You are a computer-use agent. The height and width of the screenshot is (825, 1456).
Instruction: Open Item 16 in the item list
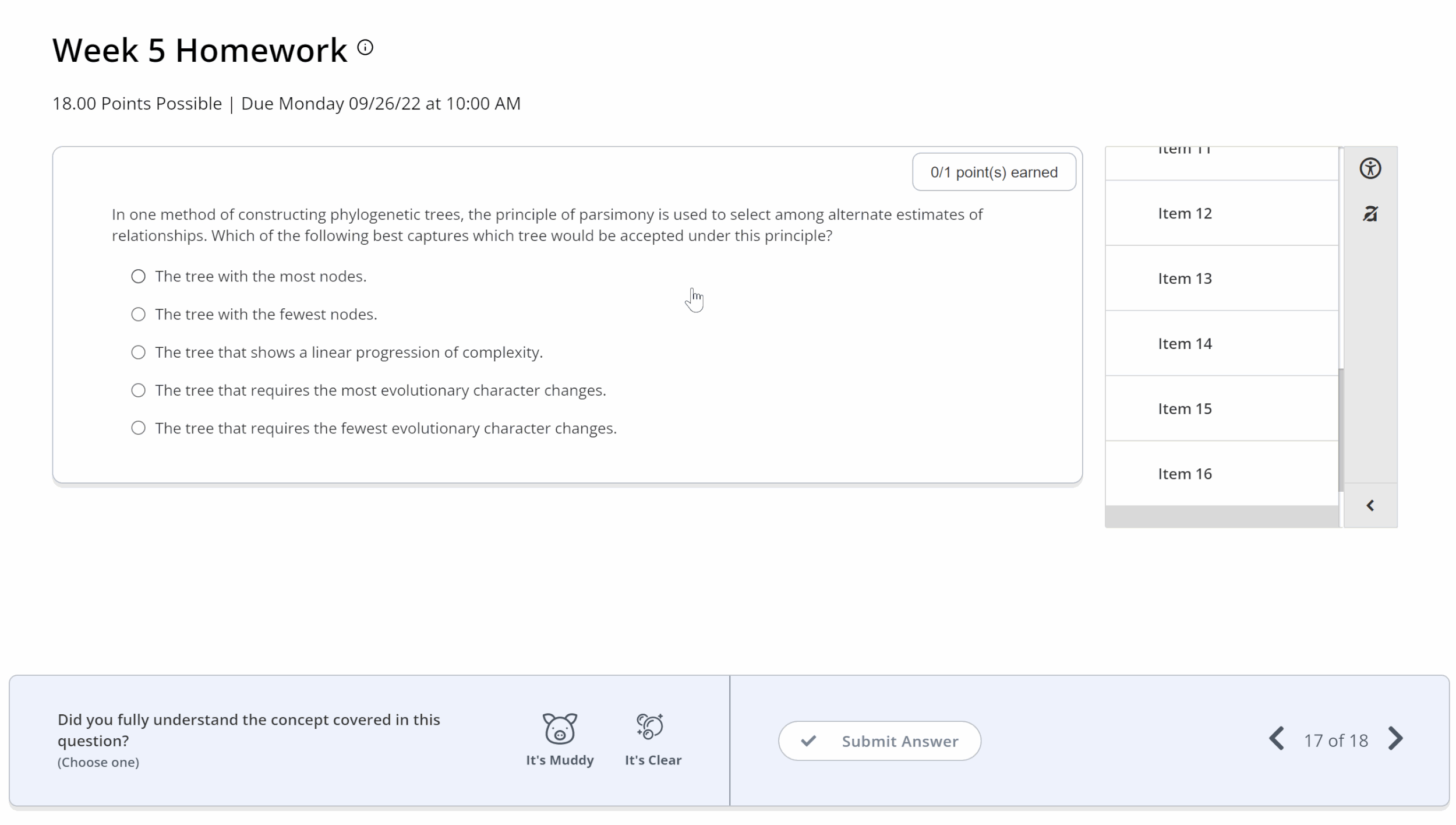[1185, 474]
